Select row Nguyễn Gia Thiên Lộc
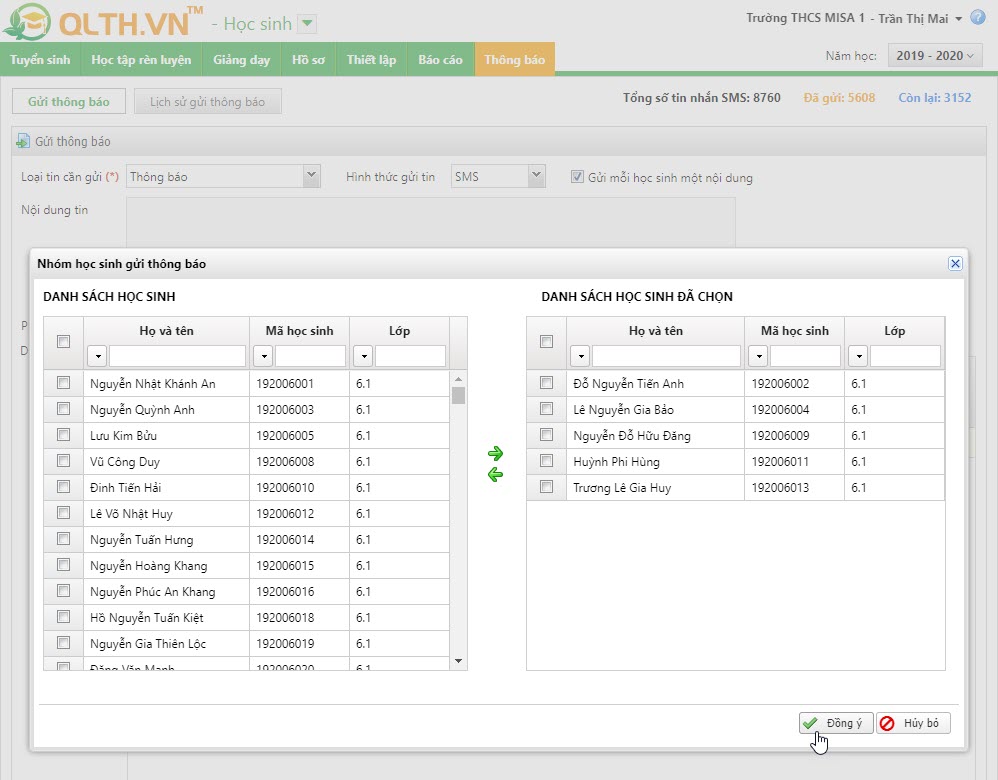This screenshot has width=998, height=780. [246, 643]
